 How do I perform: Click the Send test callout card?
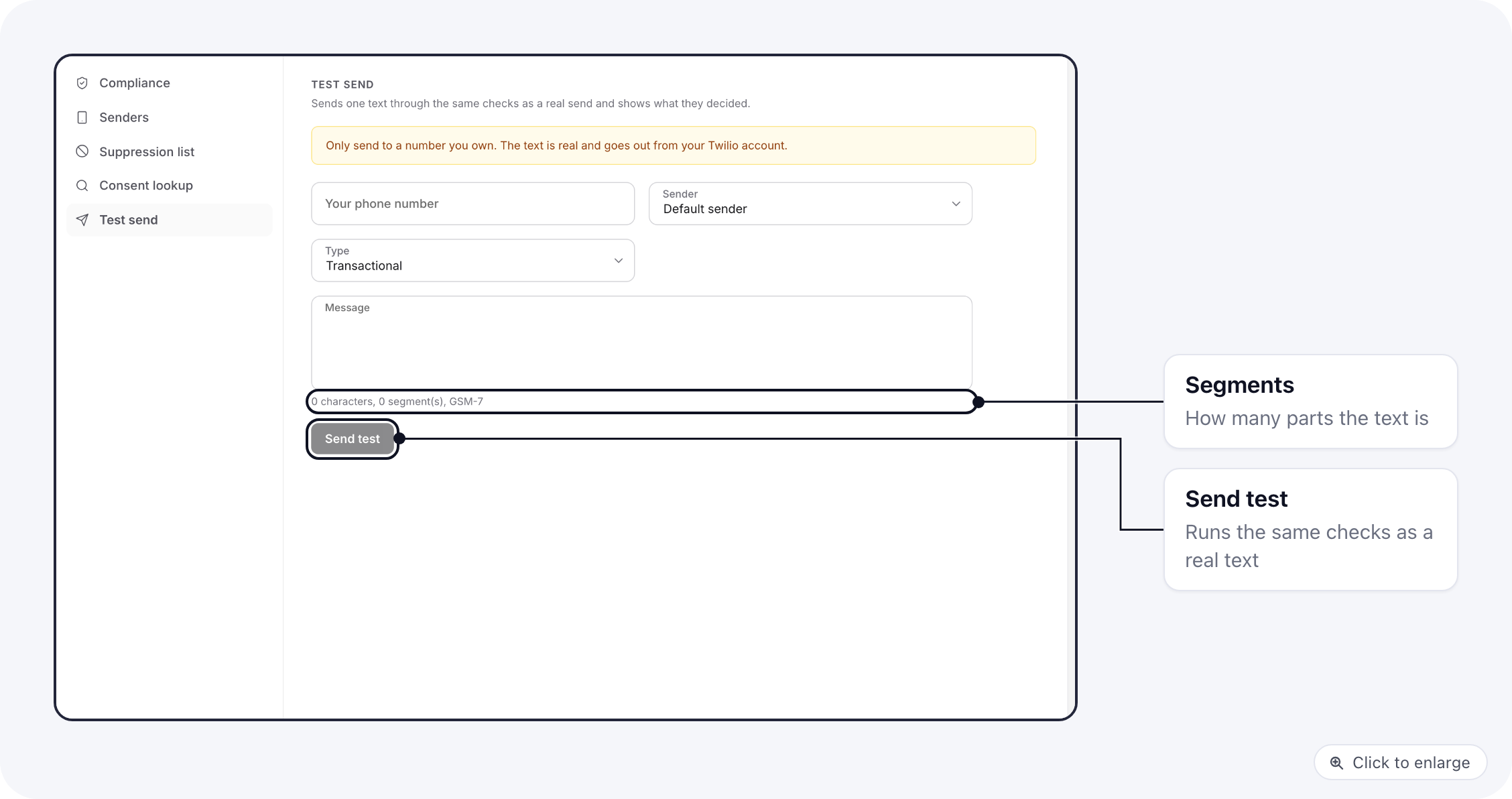coord(1311,530)
